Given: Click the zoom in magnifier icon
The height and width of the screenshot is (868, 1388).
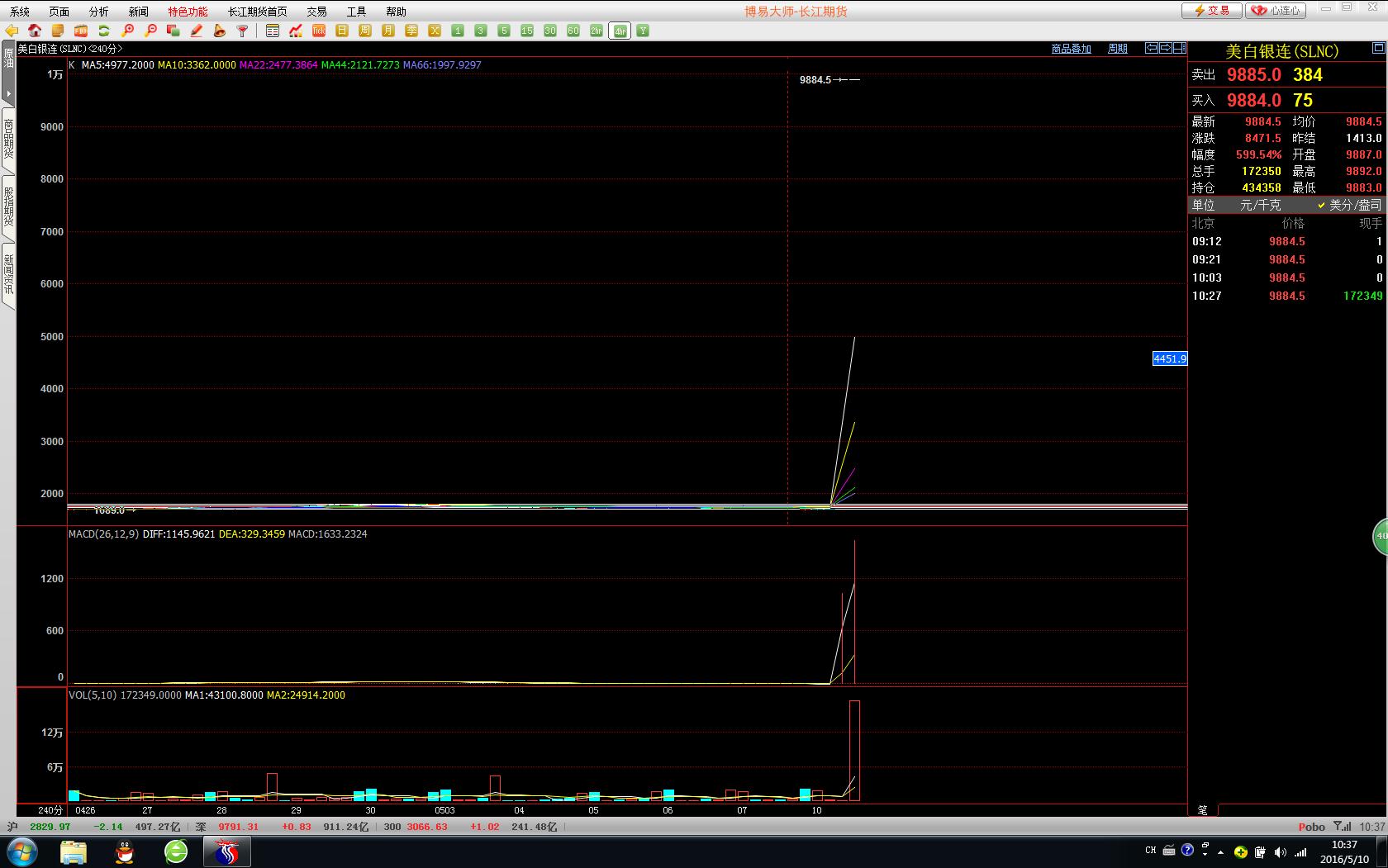Looking at the screenshot, I should [127, 31].
